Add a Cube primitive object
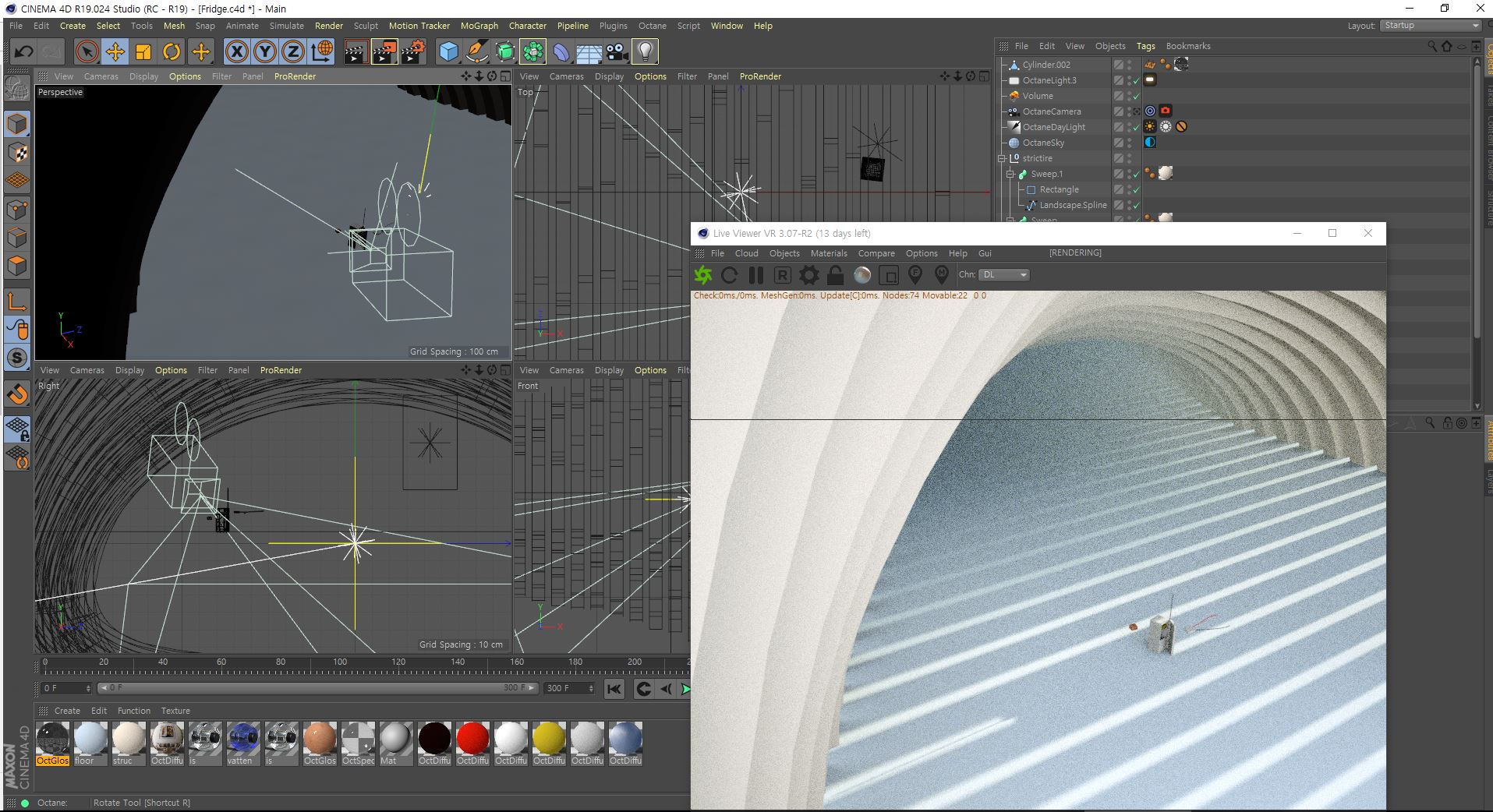 point(448,52)
